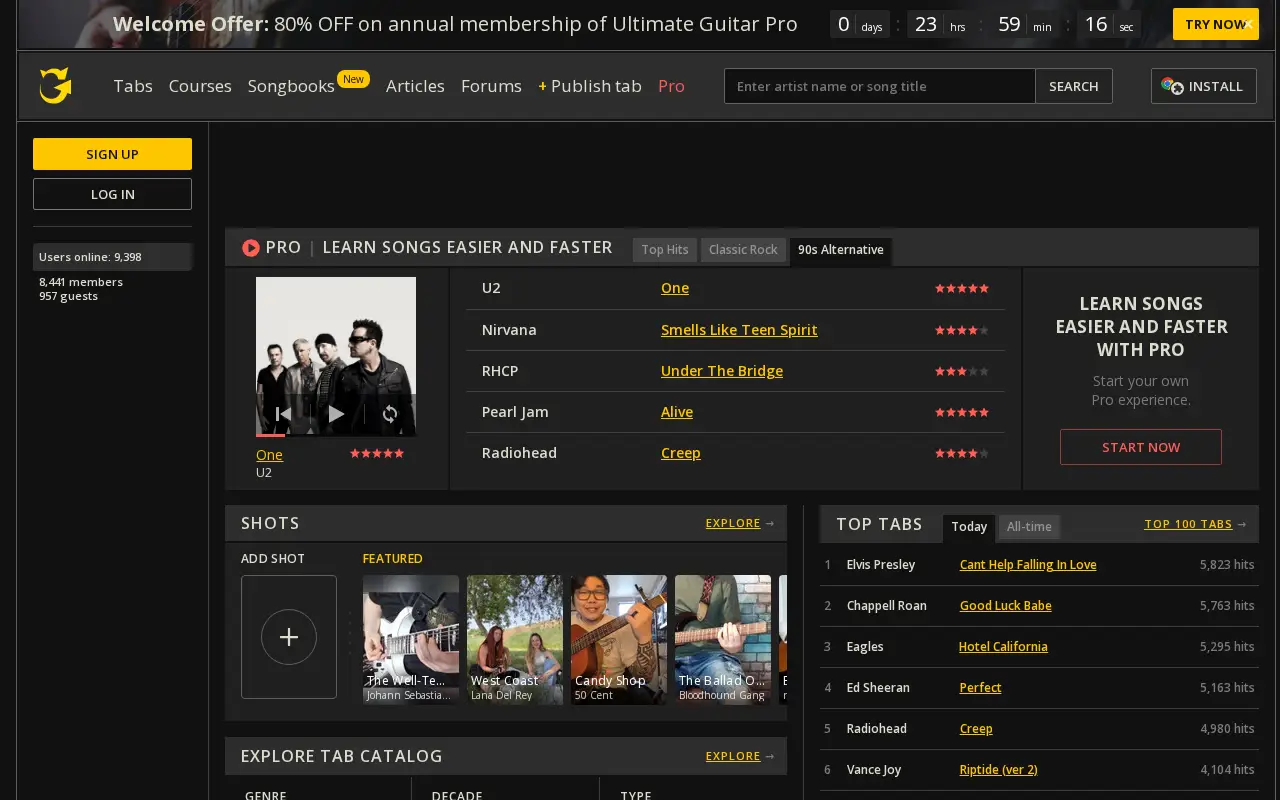
Task: Switch to the Top Hits tab
Action: (x=665, y=250)
